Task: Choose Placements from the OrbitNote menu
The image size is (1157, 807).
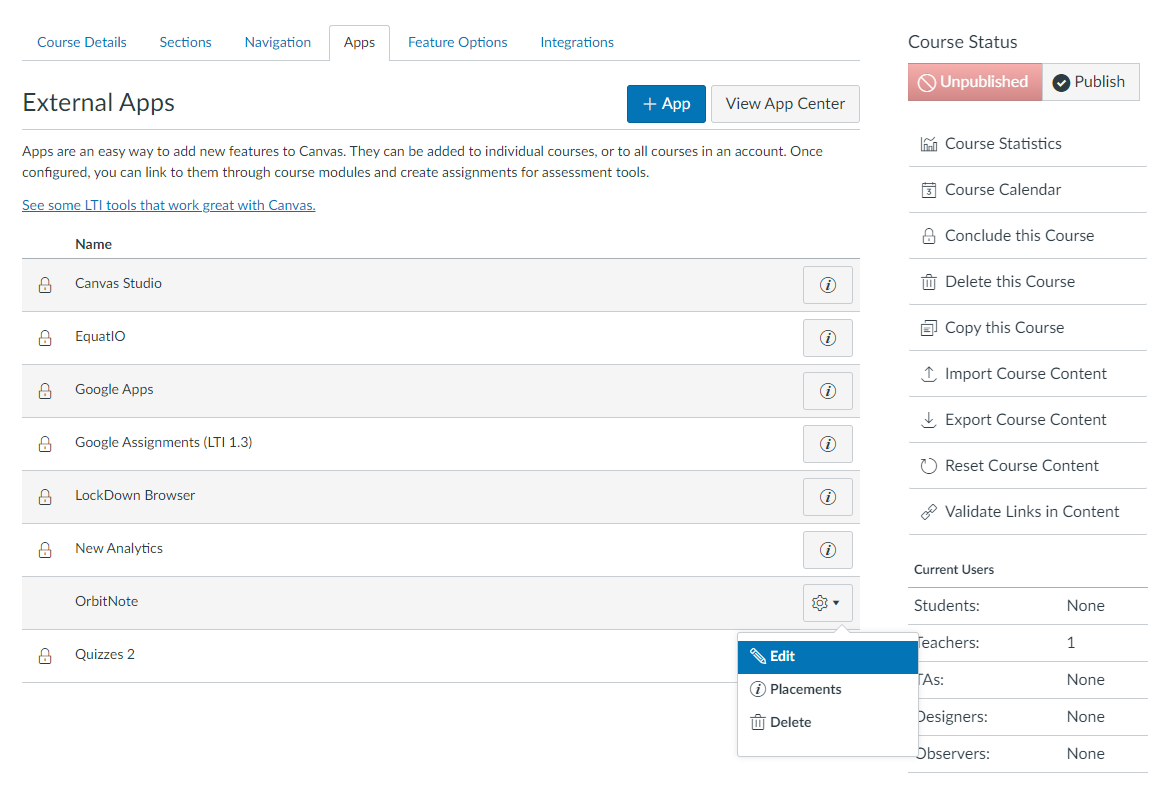Action: click(827, 689)
